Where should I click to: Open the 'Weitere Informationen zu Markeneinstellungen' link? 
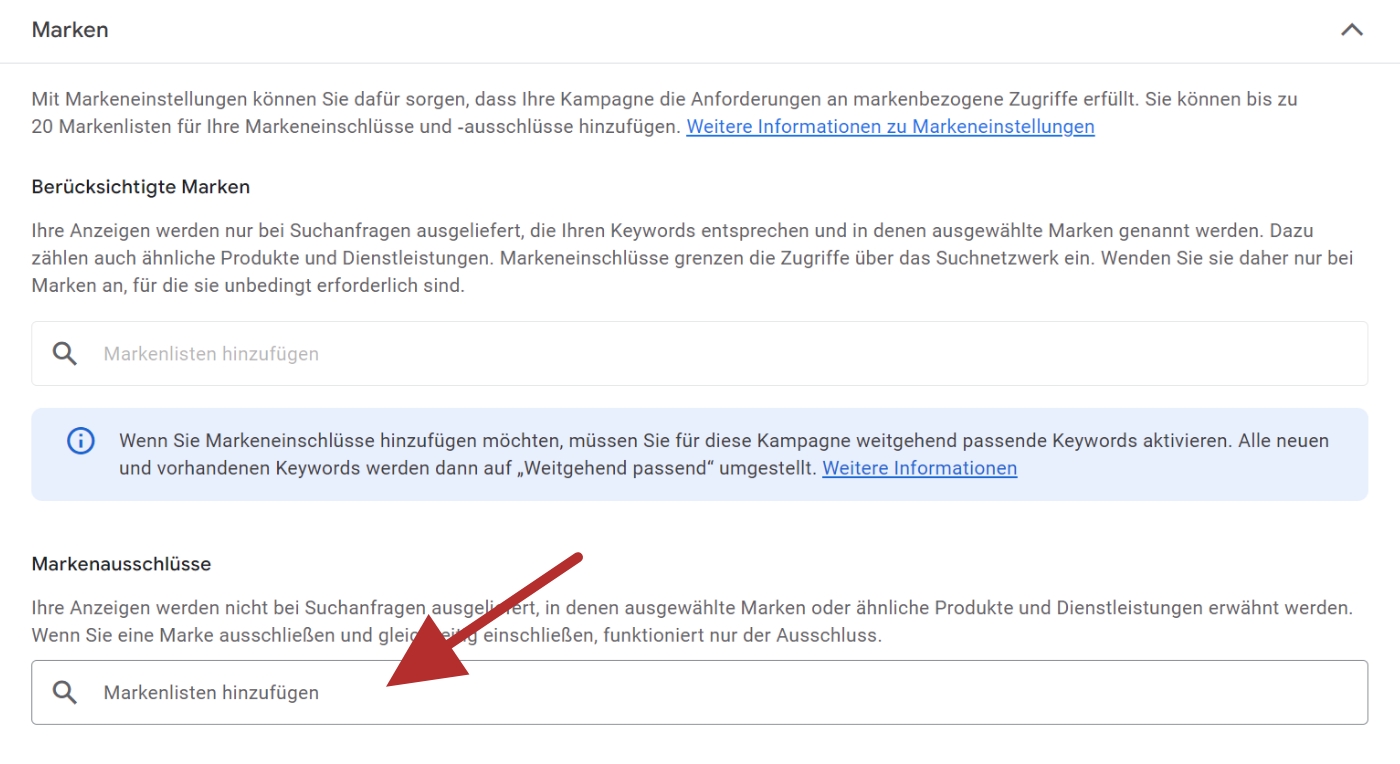pos(890,127)
